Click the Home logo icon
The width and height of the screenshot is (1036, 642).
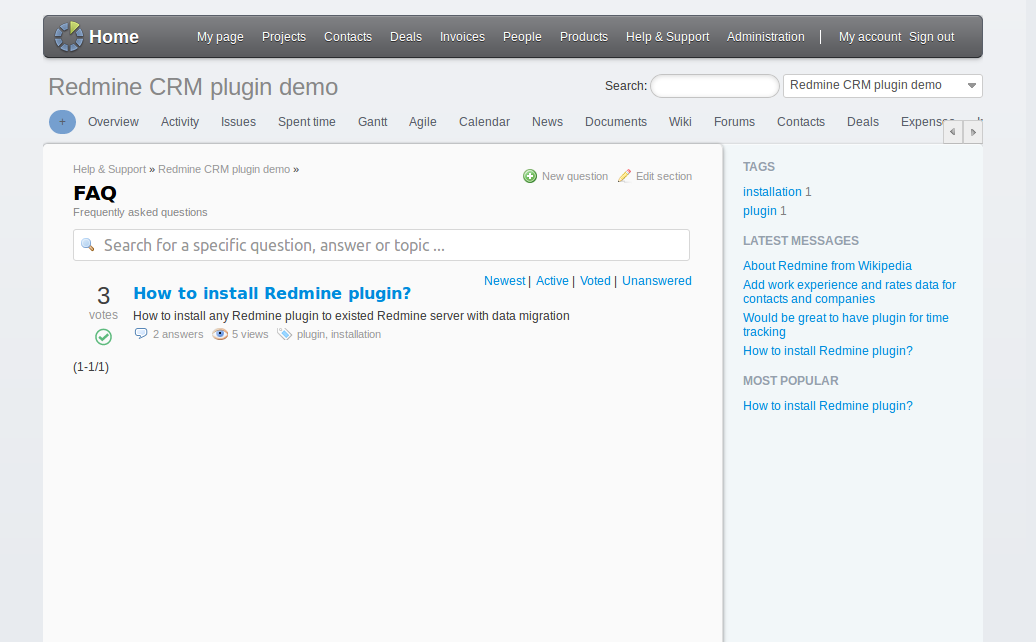point(68,37)
